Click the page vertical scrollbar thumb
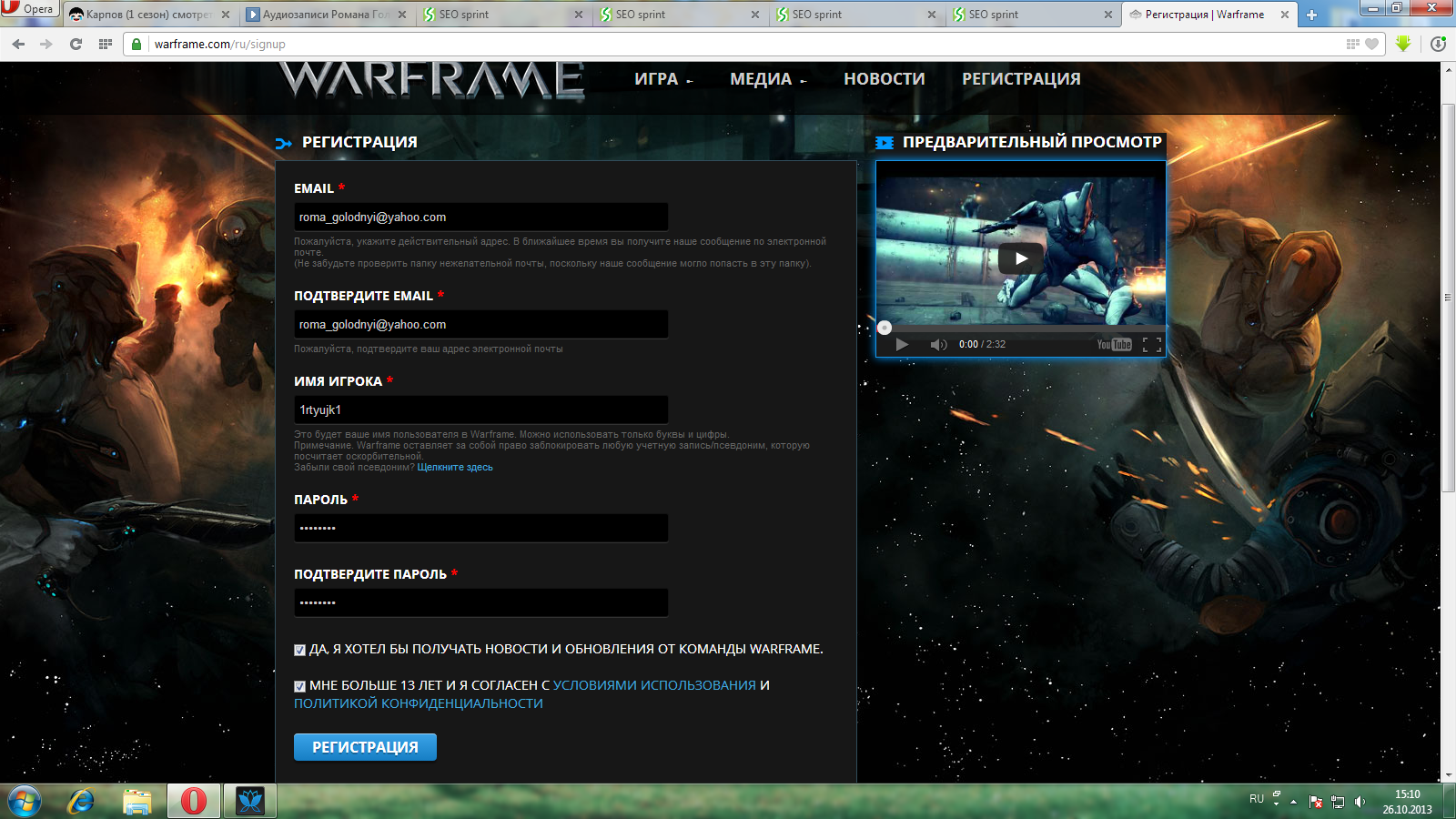 (x=1448, y=298)
